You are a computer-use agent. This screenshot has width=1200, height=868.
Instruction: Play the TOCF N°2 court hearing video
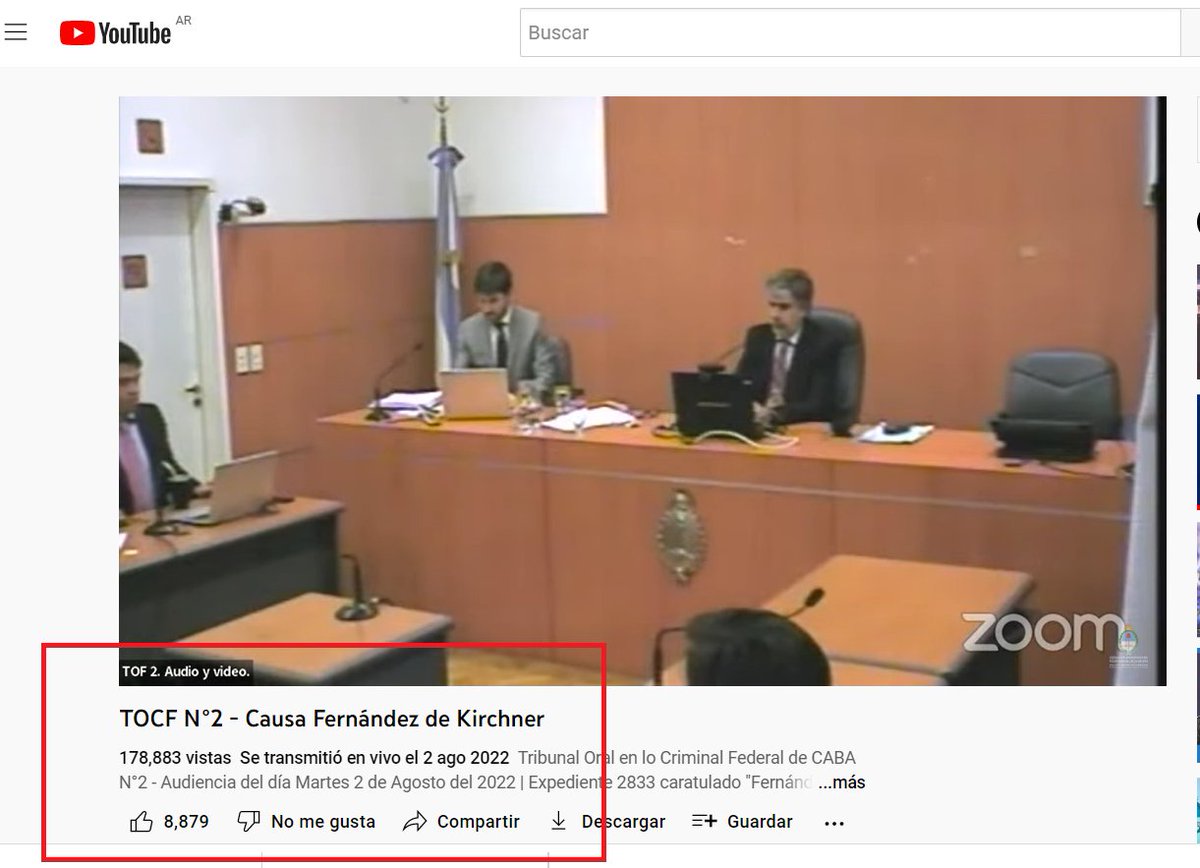point(642,391)
